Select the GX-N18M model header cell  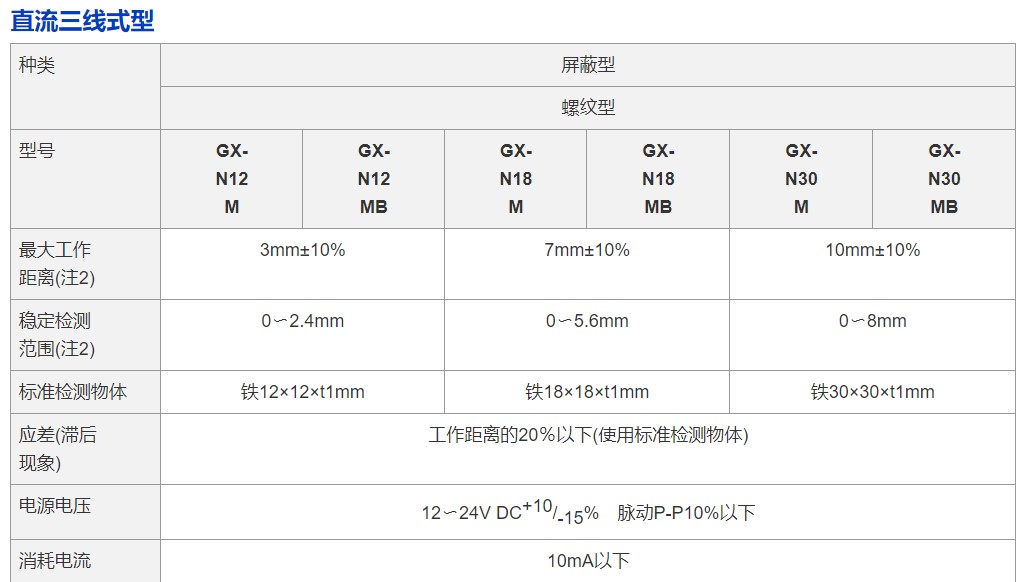[x=516, y=179]
